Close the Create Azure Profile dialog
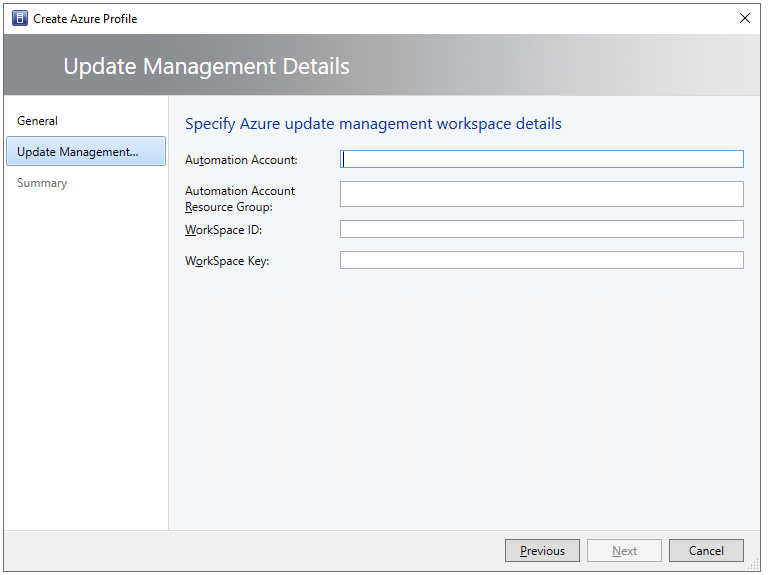The image size is (768, 575). click(x=744, y=18)
